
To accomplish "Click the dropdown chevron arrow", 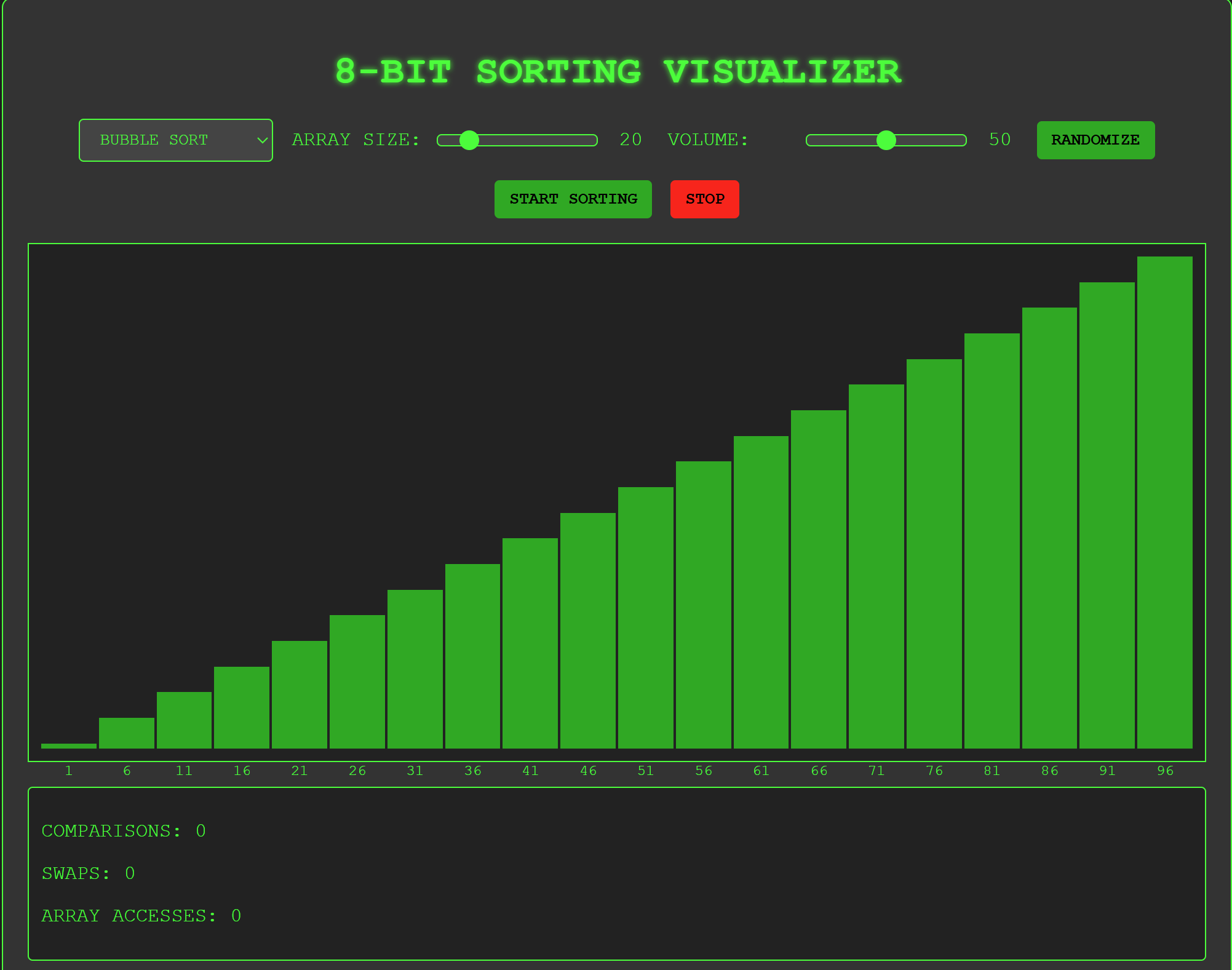I will pyautogui.click(x=262, y=140).
